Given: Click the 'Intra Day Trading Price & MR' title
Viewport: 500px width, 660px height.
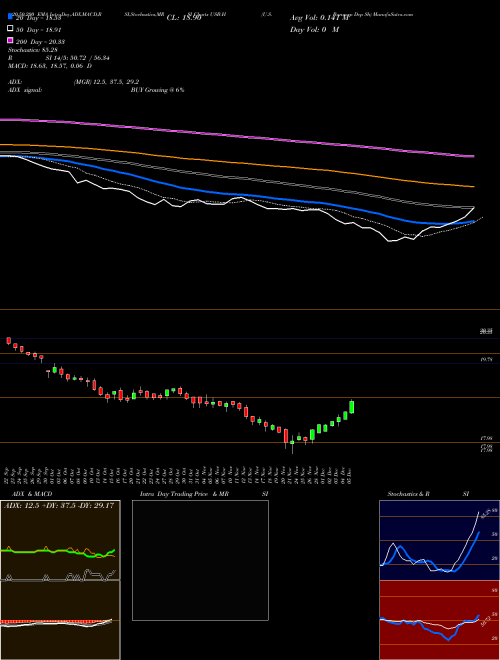Looking at the screenshot, I should tap(184, 494).
